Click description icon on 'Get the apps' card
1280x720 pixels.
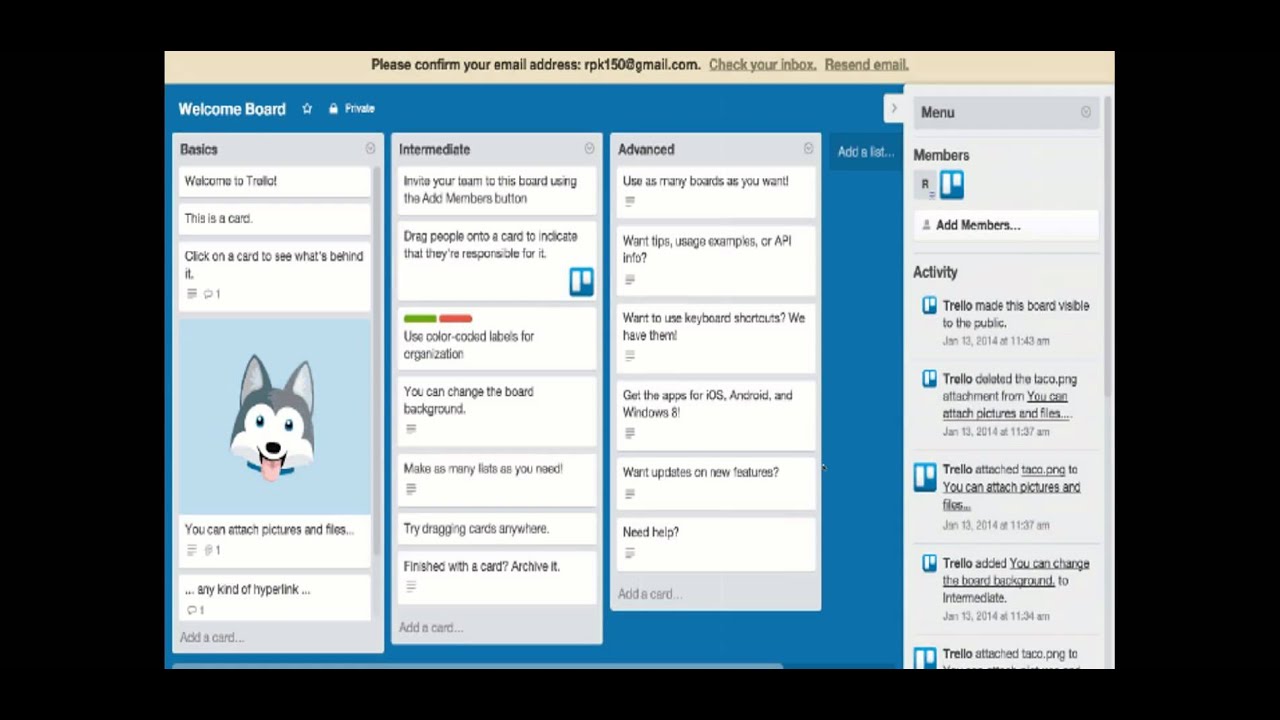click(x=630, y=433)
